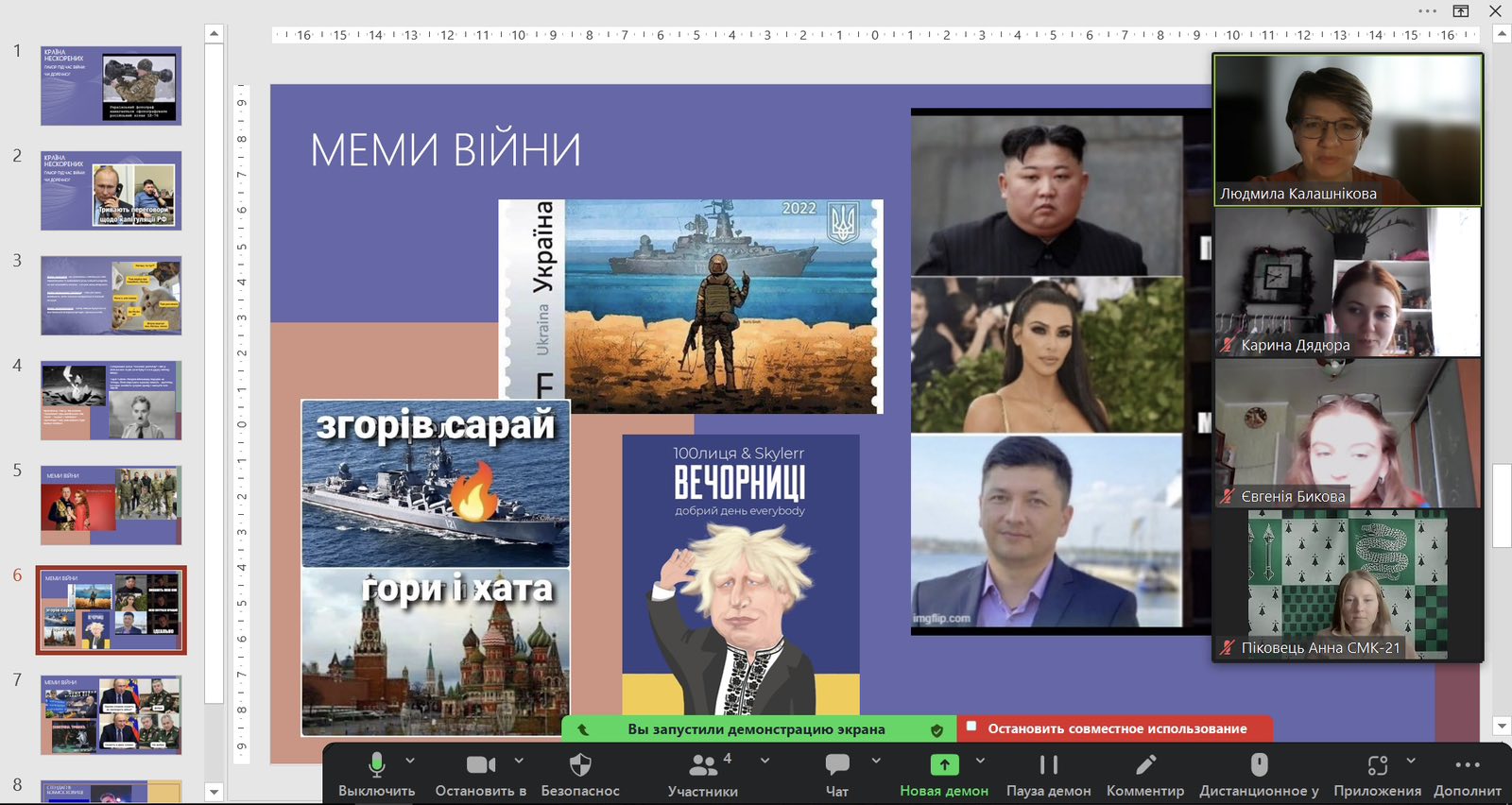This screenshot has width=1512, height=805.
Task: Select the 'згорів сарай' warship meme image
Action: tap(436, 484)
